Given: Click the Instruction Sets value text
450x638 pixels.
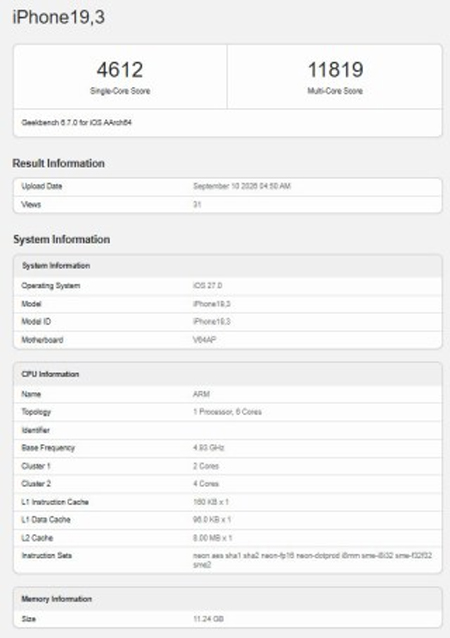Looking at the screenshot, I should [x=312, y=560].
